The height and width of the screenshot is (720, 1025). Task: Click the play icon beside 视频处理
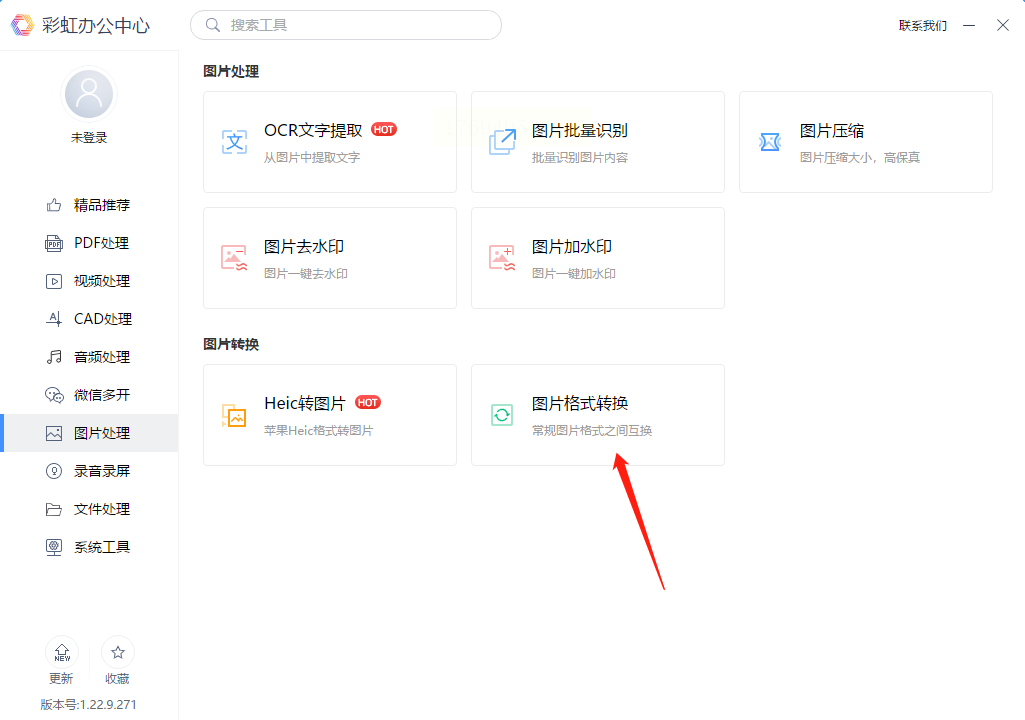54,281
